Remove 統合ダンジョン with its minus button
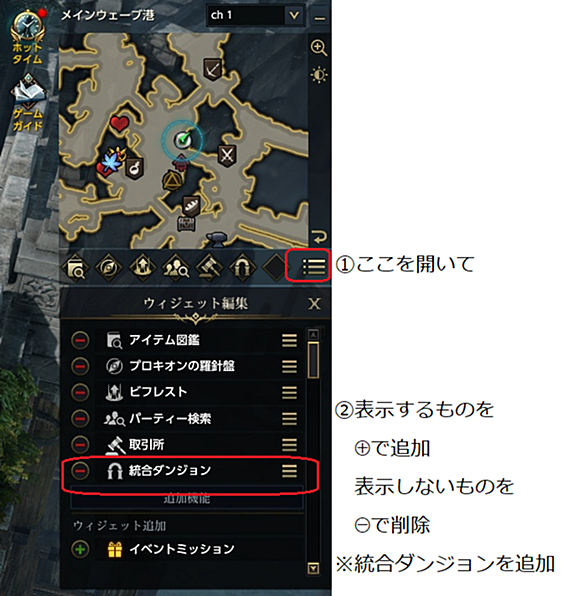 tap(80, 471)
